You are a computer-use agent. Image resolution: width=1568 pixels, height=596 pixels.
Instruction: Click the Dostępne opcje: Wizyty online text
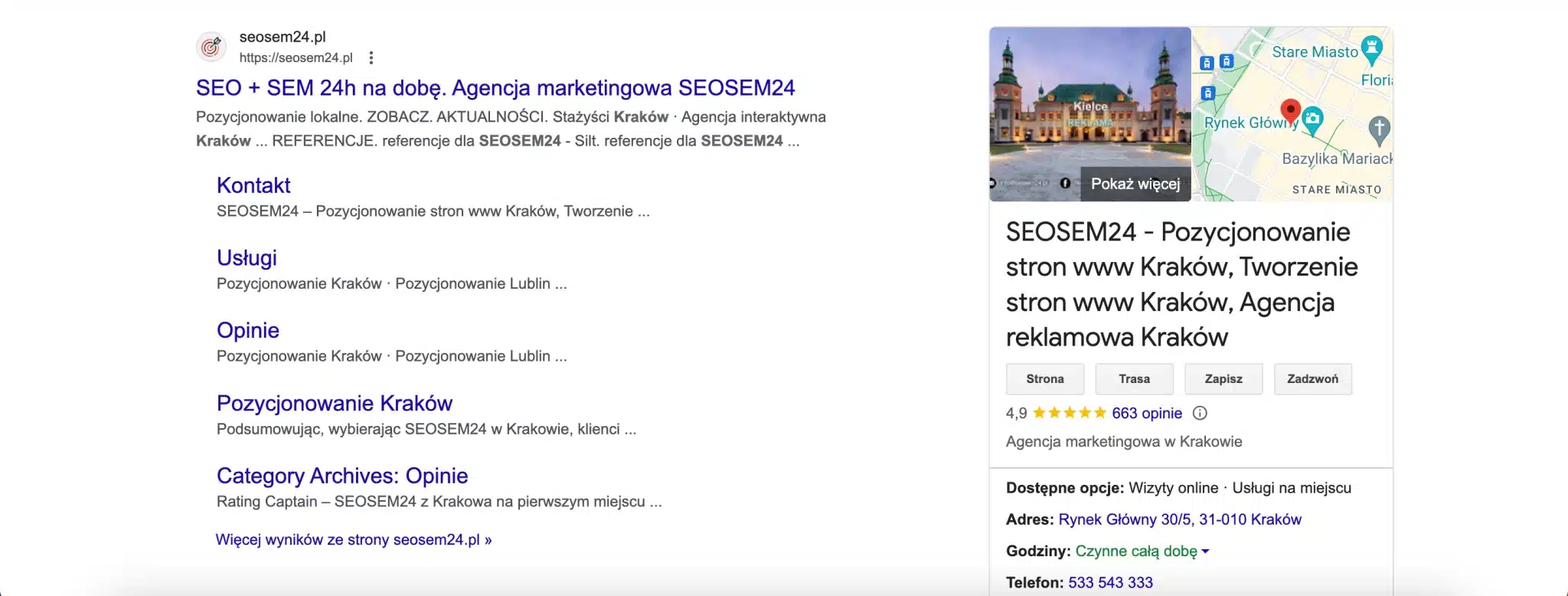pyautogui.click(x=1112, y=489)
